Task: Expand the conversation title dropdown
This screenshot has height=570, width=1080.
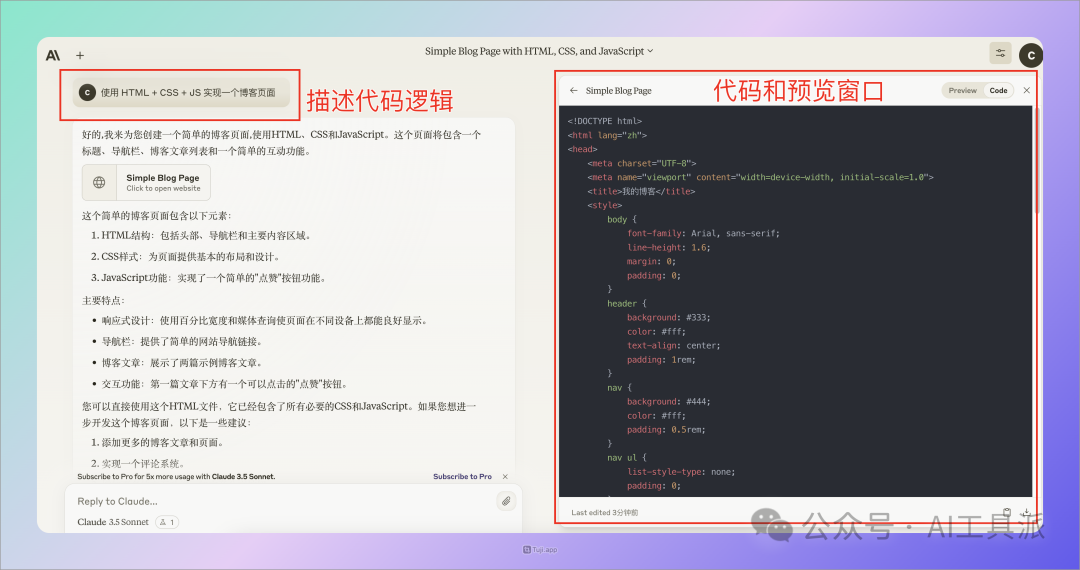Action: tap(650, 51)
